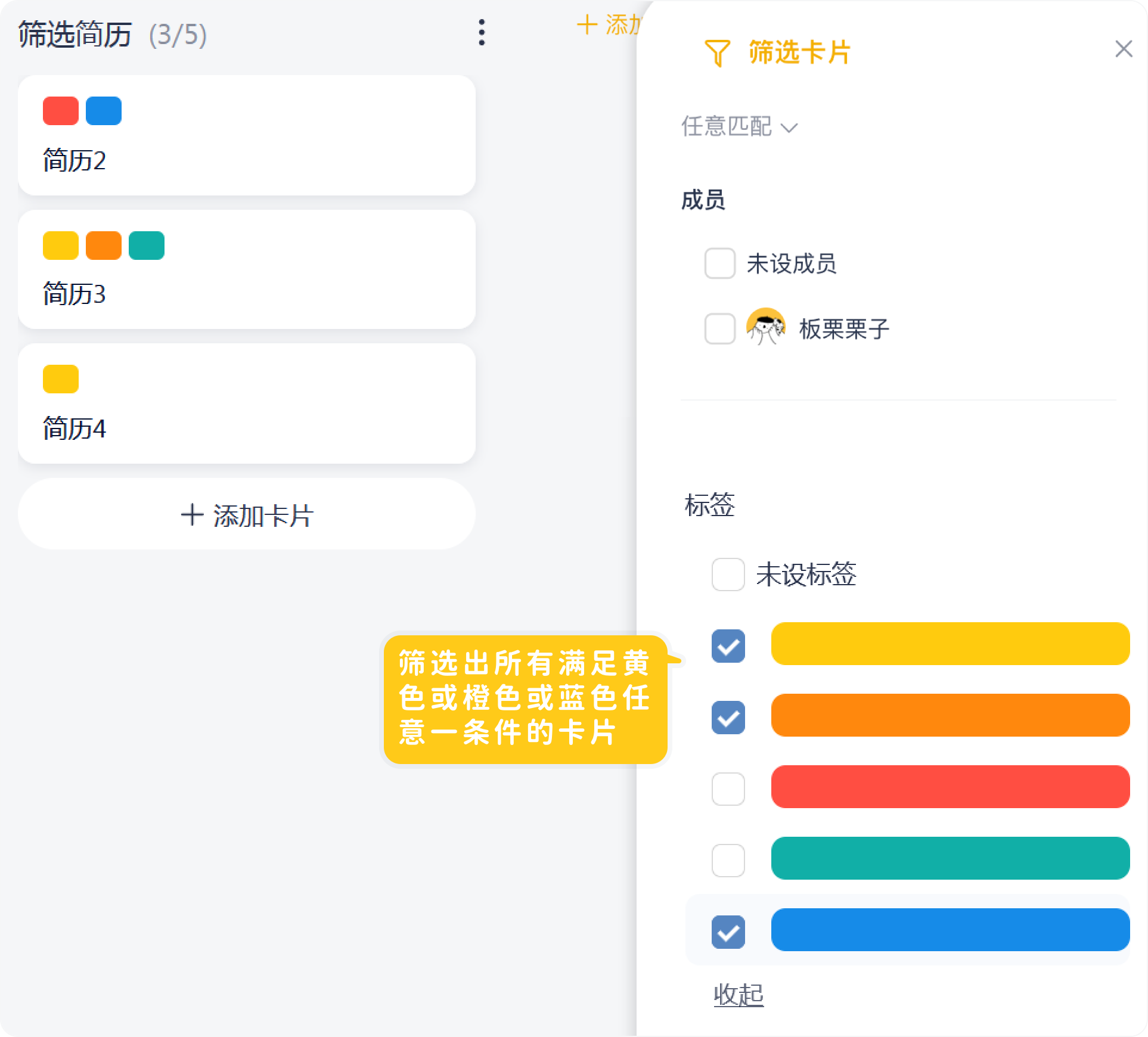This screenshot has height=1037, width=1148.
Task: Click the red label on 简历2
Action: pyautogui.click(x=61, y=111)
